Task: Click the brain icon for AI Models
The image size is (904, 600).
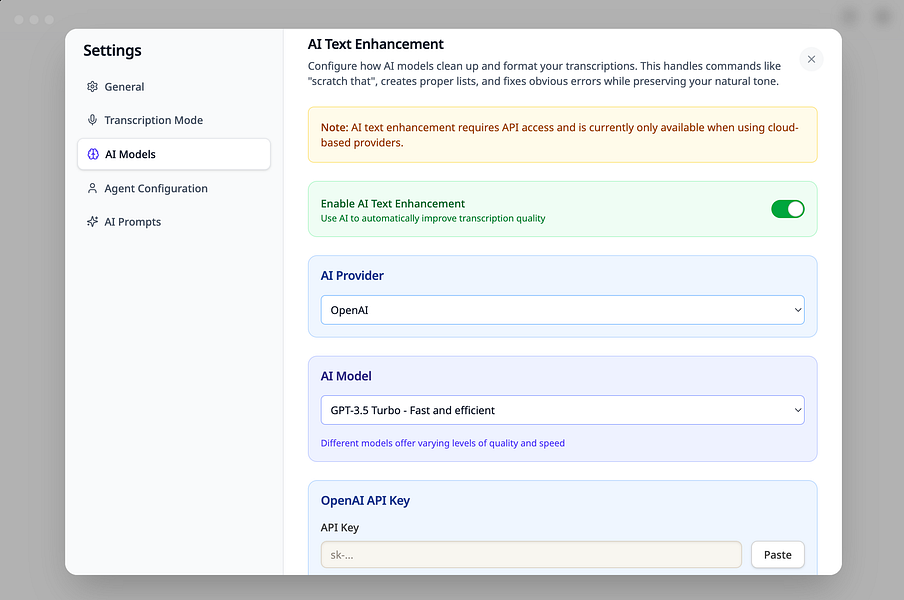Action: 93,154
